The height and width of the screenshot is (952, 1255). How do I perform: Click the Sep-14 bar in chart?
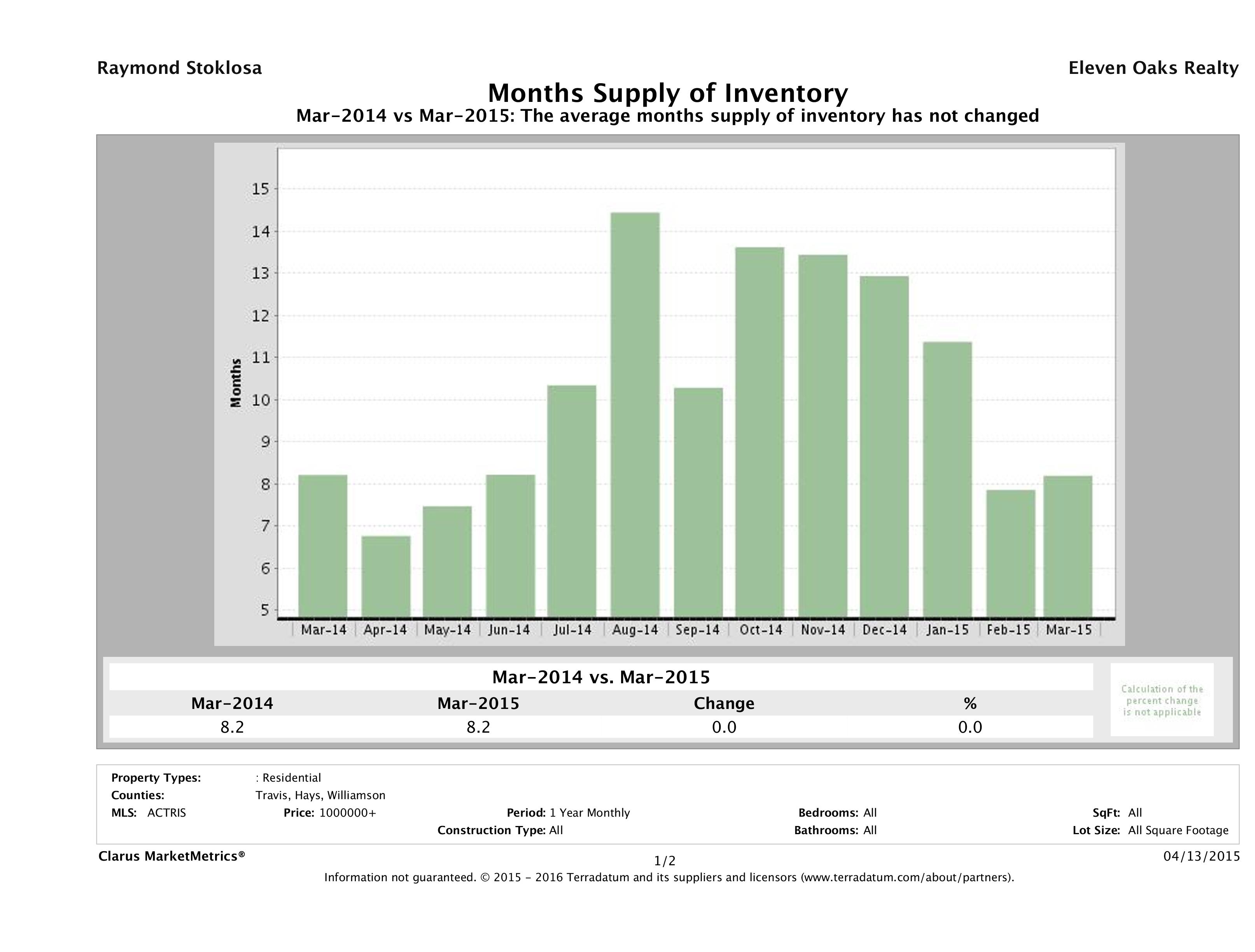tap(698, 502)
